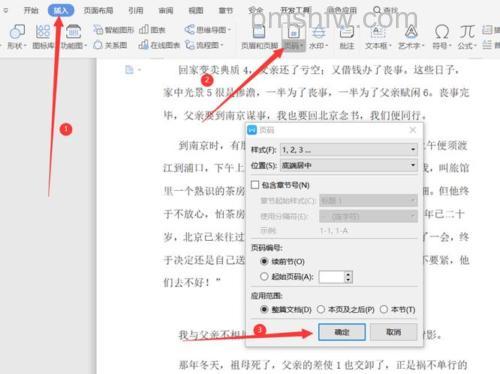Viewport: 500px width, 374px height.
Task: Open the 符号 omega symbol tool
Action: click(x=442, y=37)
